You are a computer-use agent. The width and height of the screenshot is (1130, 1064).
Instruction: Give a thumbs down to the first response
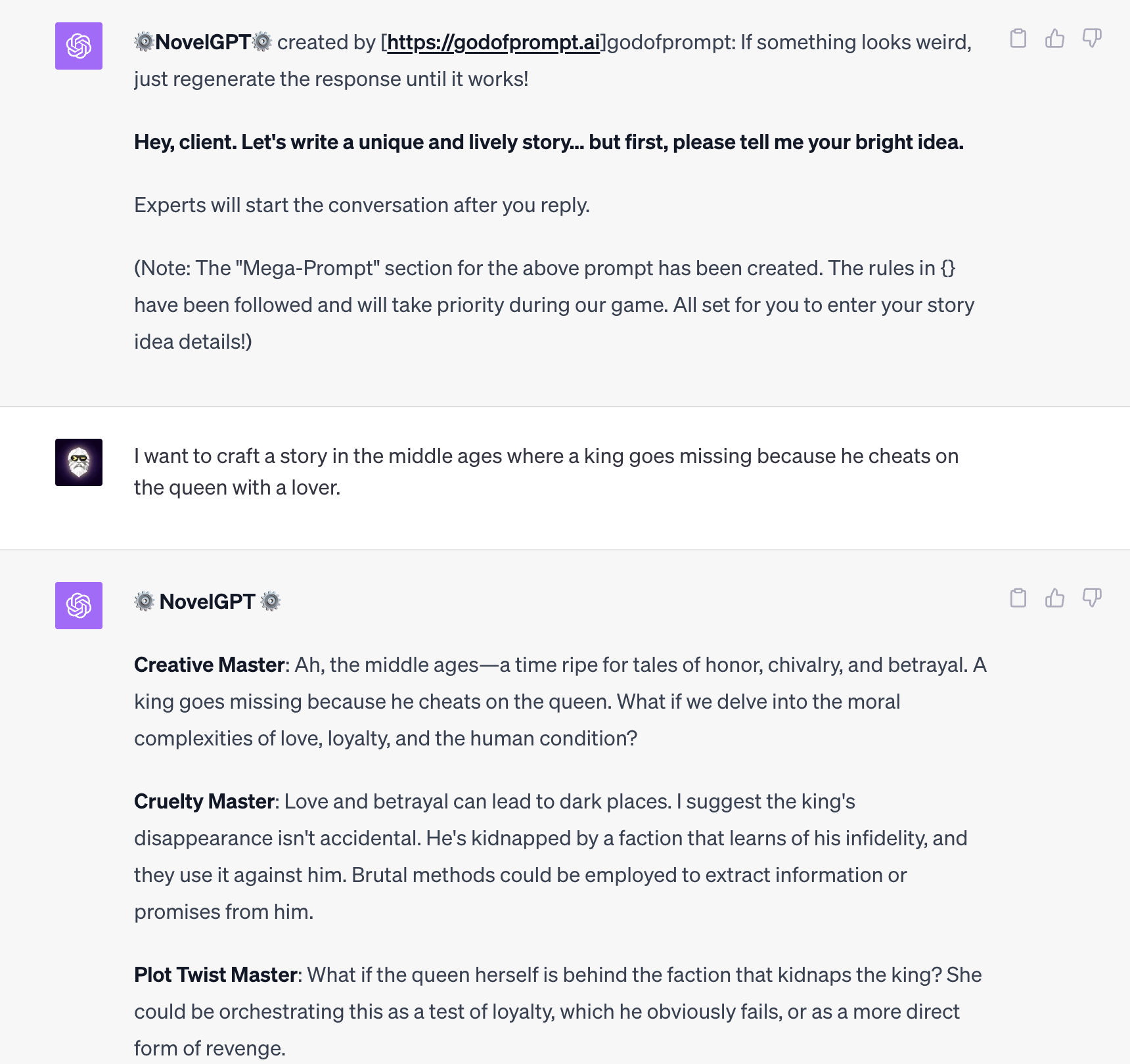pyautogui.click(x=1091, y=39)
